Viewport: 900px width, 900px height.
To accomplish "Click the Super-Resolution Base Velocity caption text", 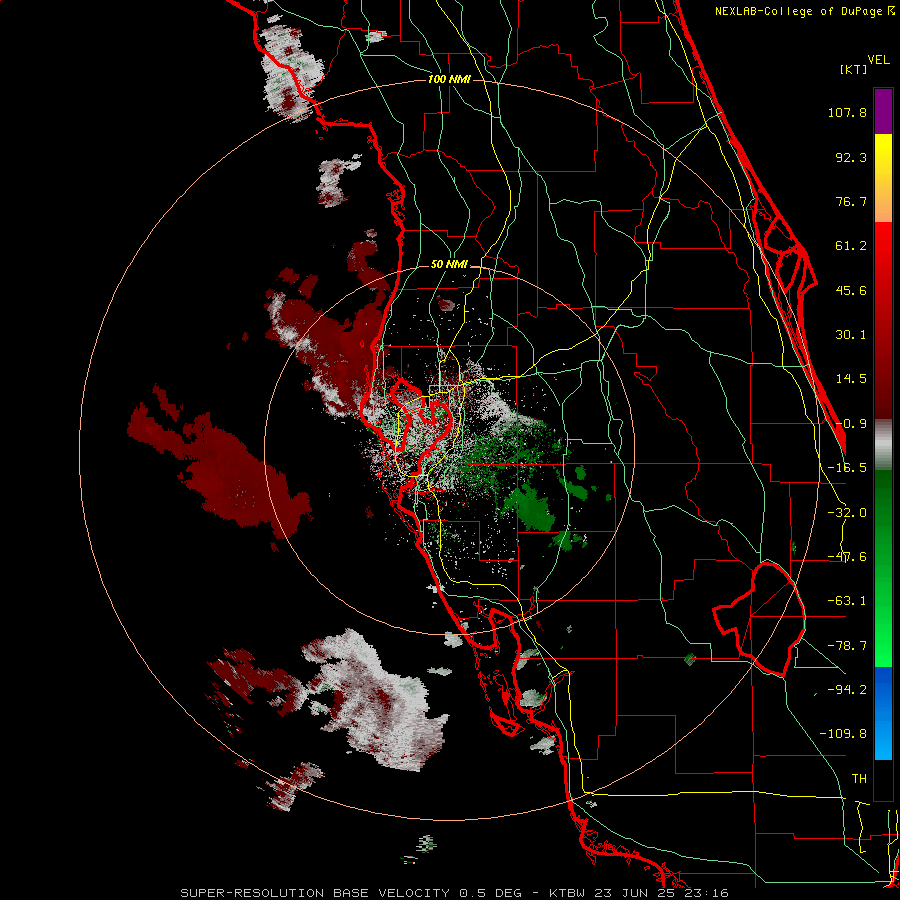I will pos(315,893).
